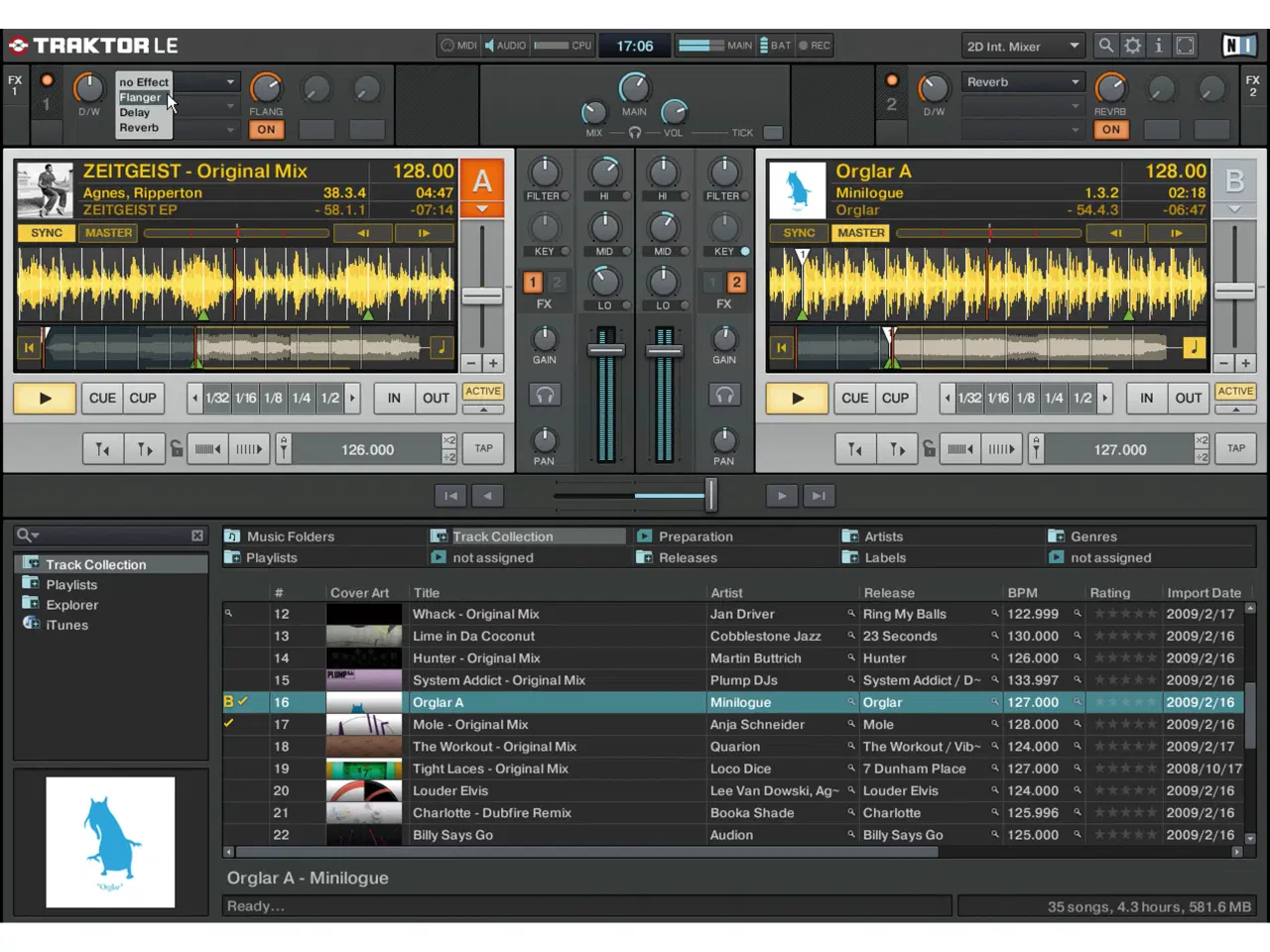Set deck A loop IN point
This screenshot has height=952, width=1270.
click(394, 399)
